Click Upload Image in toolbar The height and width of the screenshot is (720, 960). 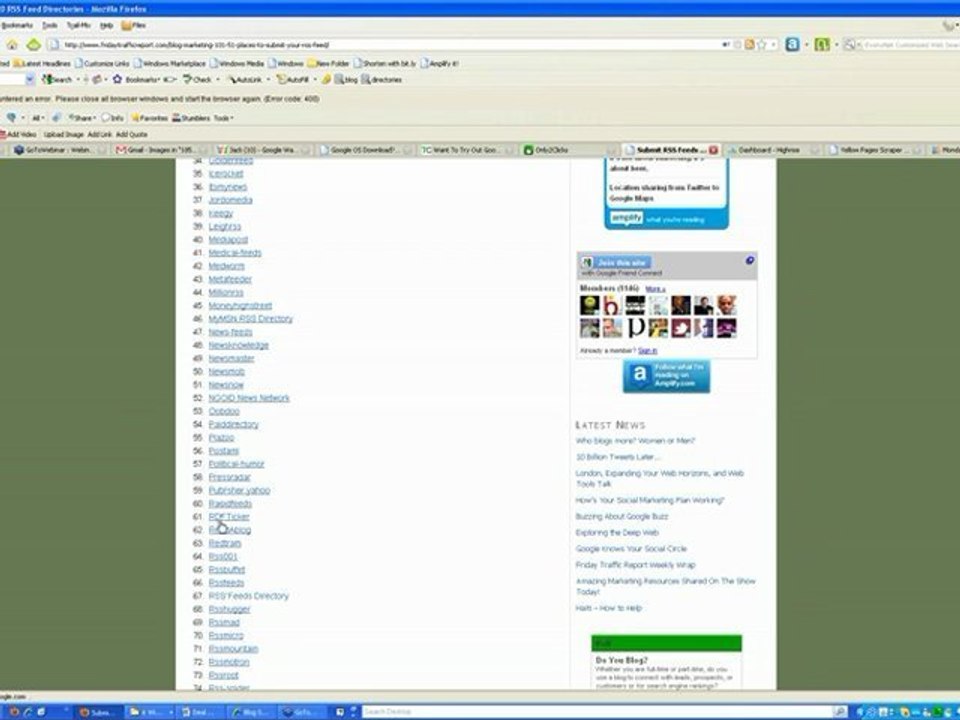tap(64, 135)
